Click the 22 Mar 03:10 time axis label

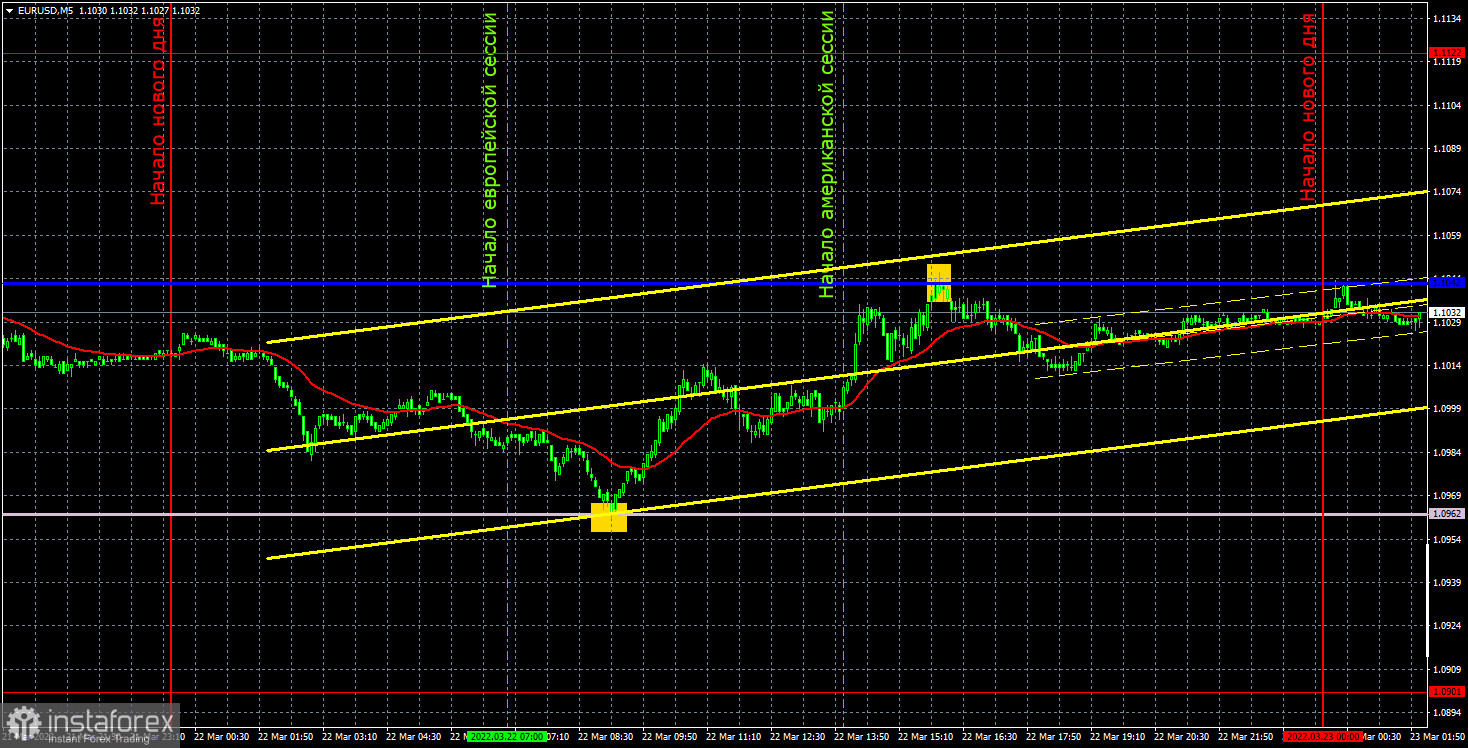pos(348,736)
